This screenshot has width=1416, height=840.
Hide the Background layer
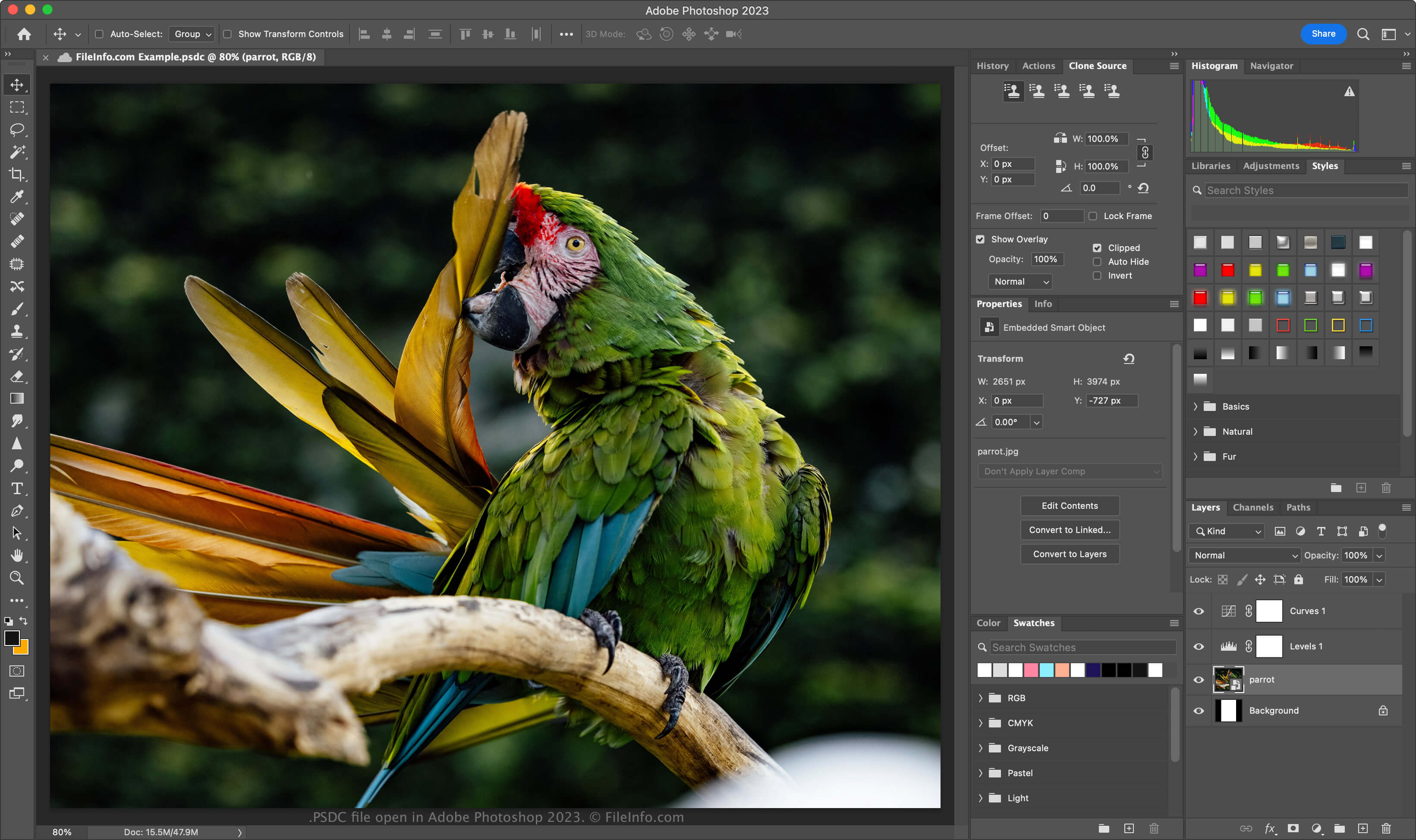(1199, 711)
